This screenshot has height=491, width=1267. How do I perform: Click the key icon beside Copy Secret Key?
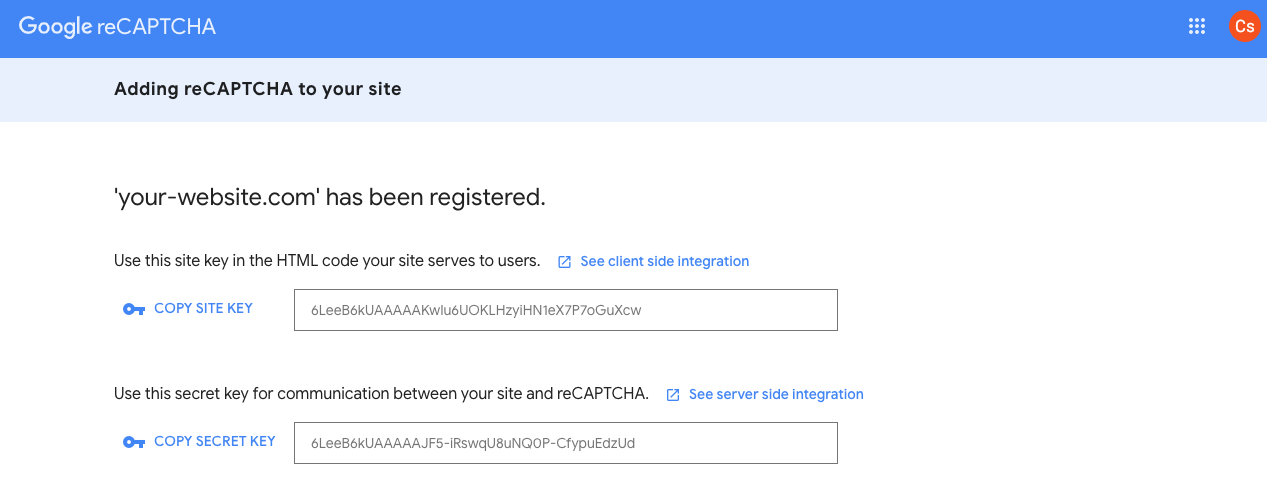click(134, 442)
